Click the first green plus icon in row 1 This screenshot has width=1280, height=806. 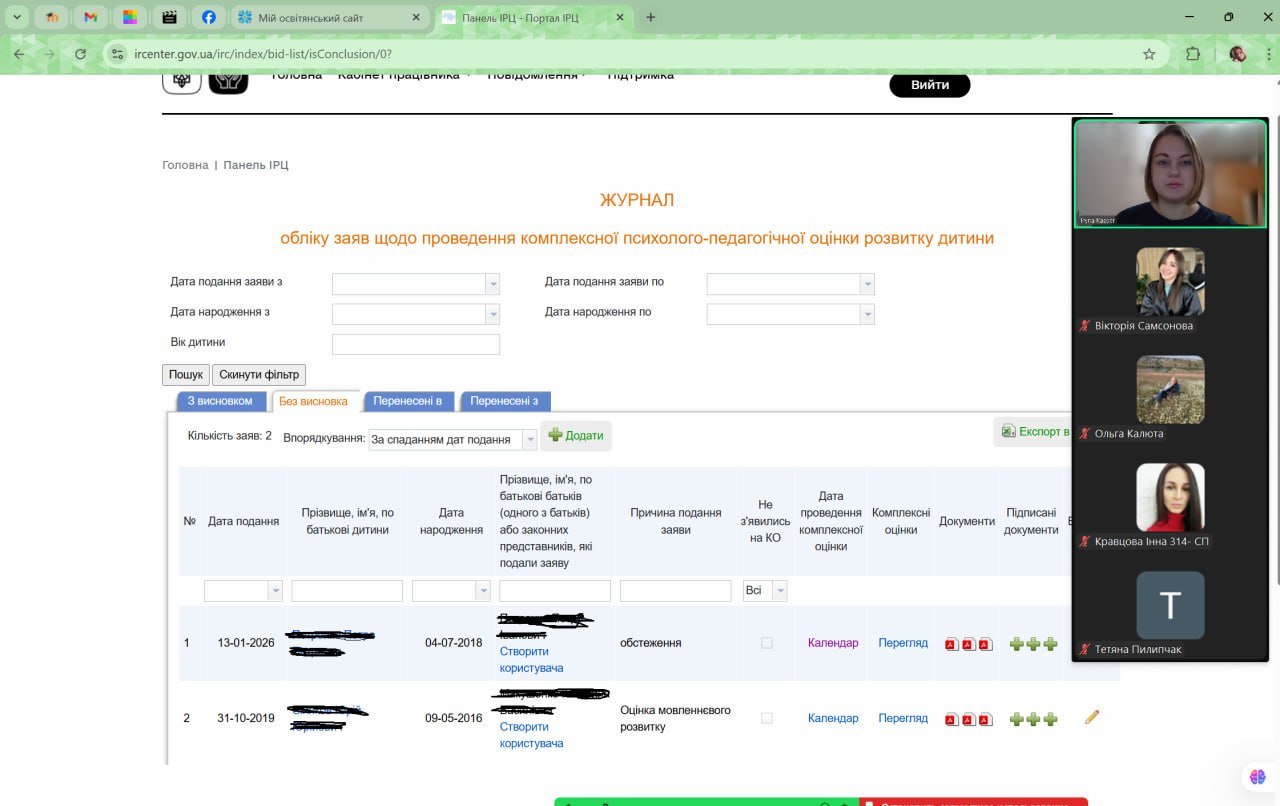(x=1016, y=644)
